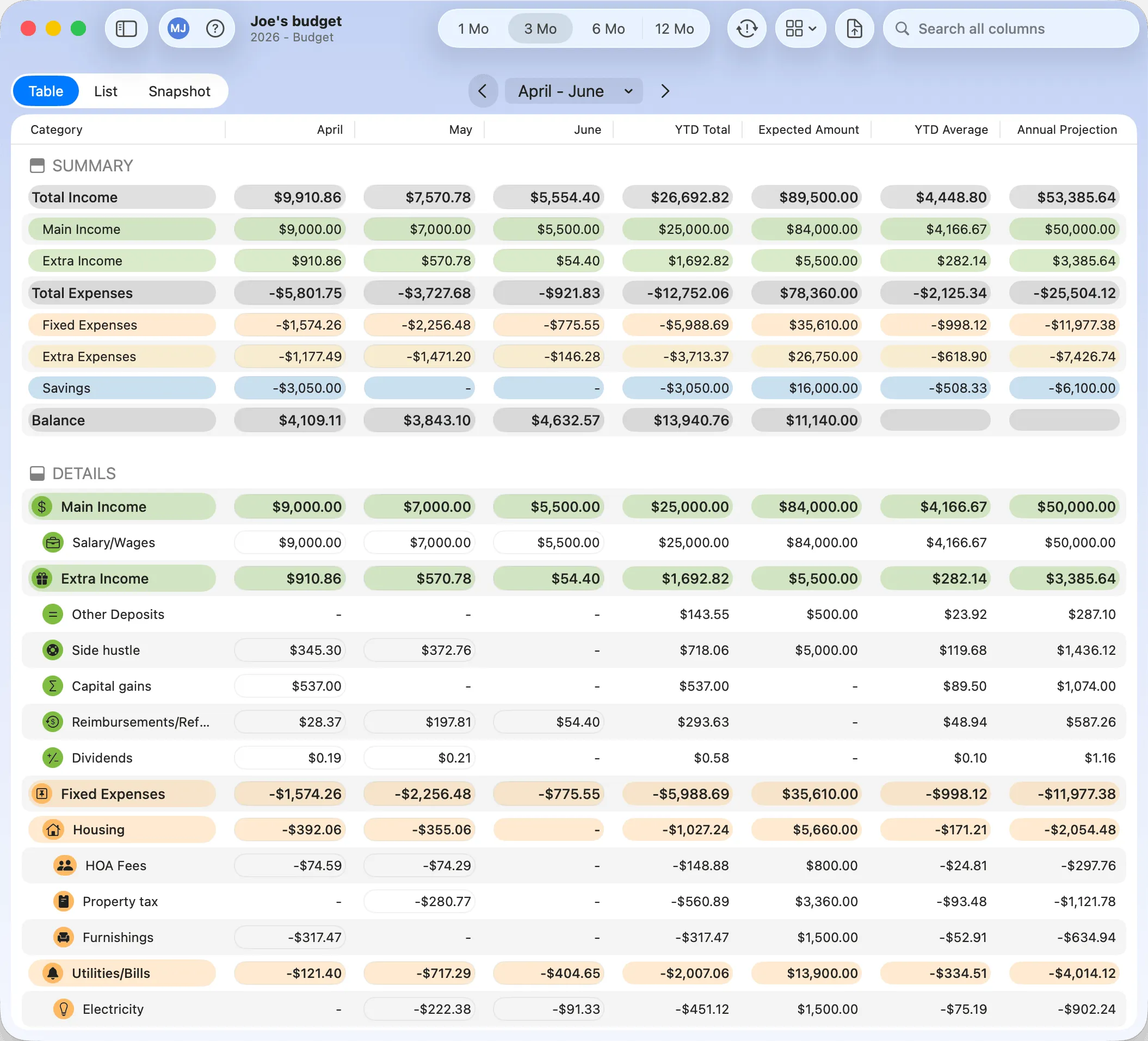Switch to the Table tab
The height and width of the screenshot is (1041, 1148).
coord(46,91)
